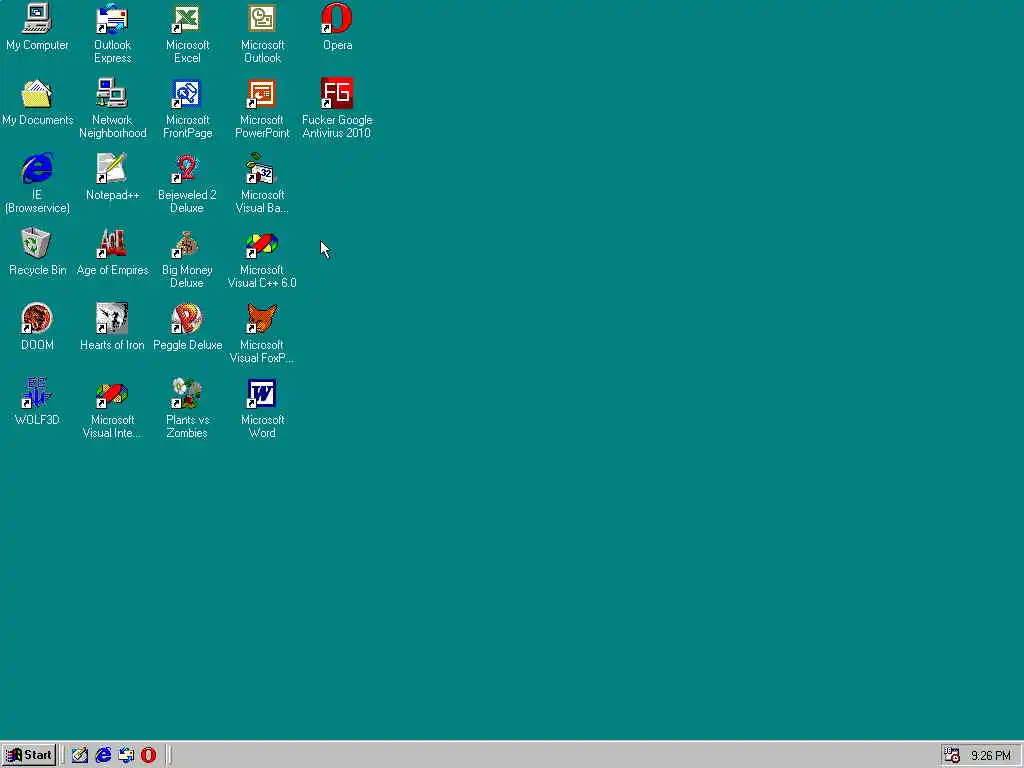The image size is (1024, 768).
Task: Open the Start menu
Action: pos(29,755)
